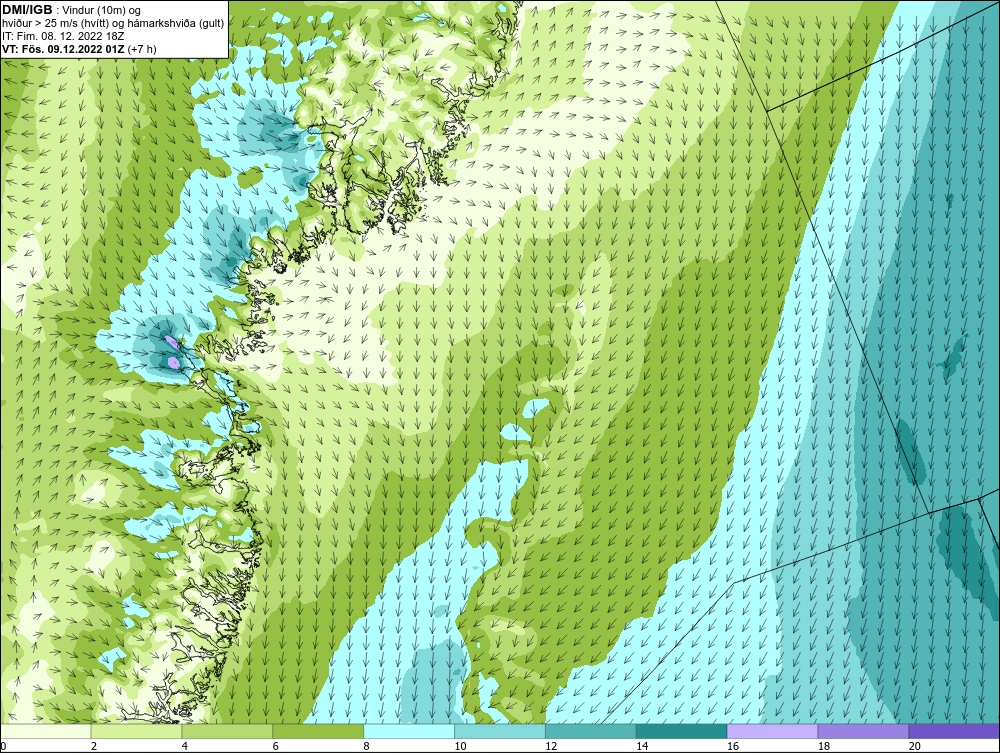The width and height of the screenshot is (1000, 753).
Task: Click the 16–18 m/s lavender legend swatch
Action: 773,731
